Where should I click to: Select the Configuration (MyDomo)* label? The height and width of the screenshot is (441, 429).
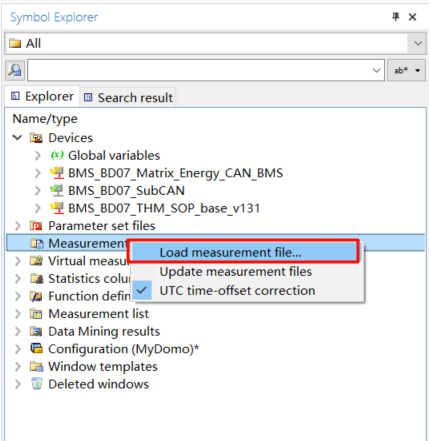(x=124, y=349)
